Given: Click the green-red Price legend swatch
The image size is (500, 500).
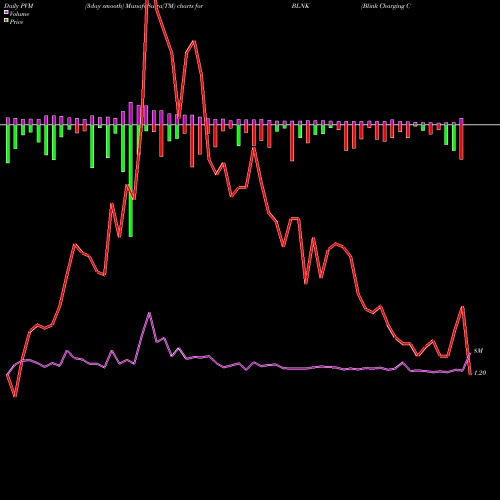Looking at the screenshot, I should pyautogui.click(x=6, y=21).
